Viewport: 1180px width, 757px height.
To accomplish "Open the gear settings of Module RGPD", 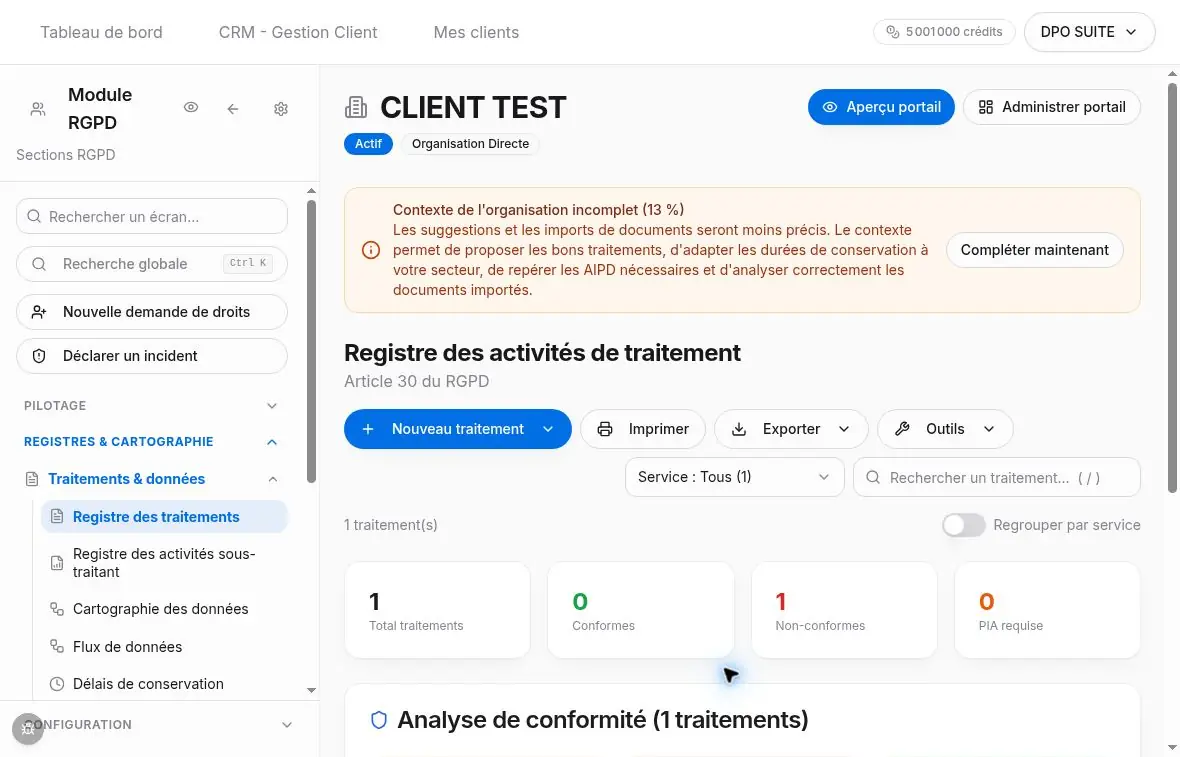I will pos(281,109).
